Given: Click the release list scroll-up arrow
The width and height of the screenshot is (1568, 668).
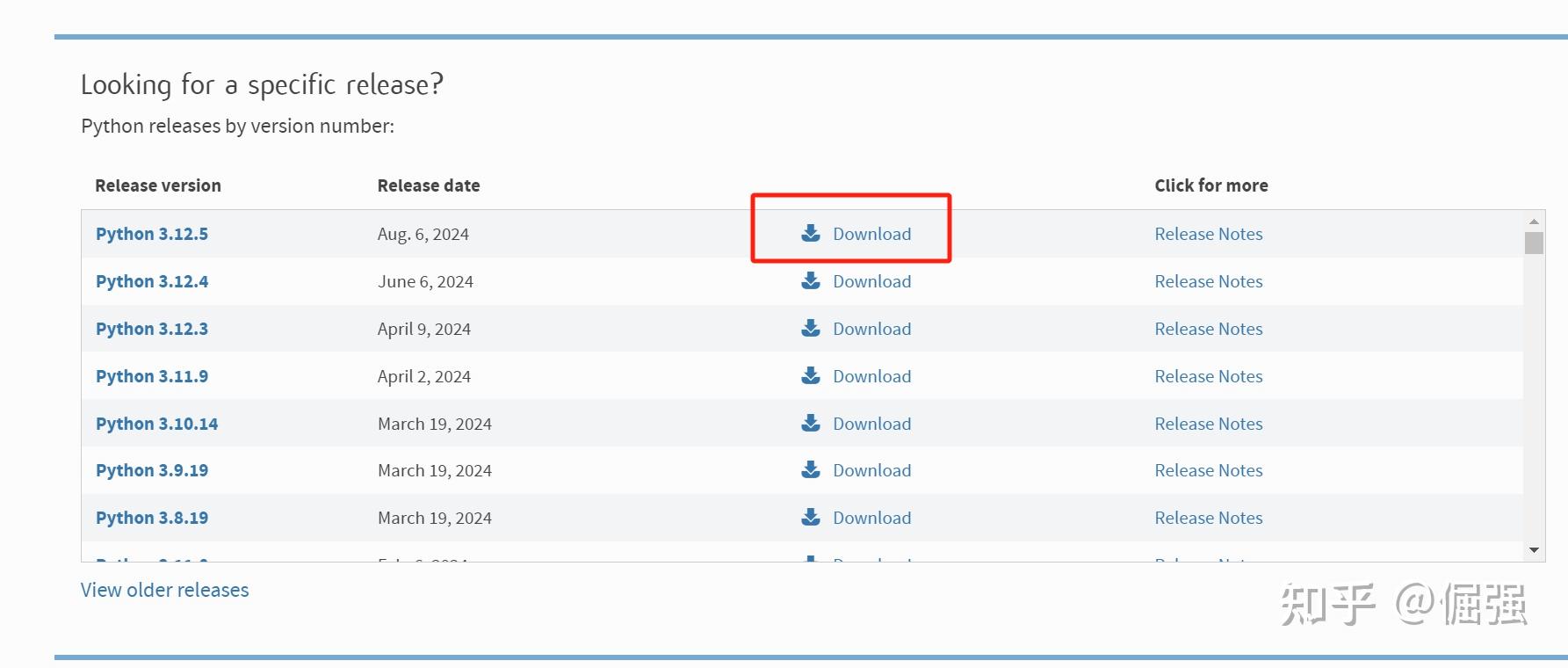Looking at the screenshot, I should tap(1534, 221).
